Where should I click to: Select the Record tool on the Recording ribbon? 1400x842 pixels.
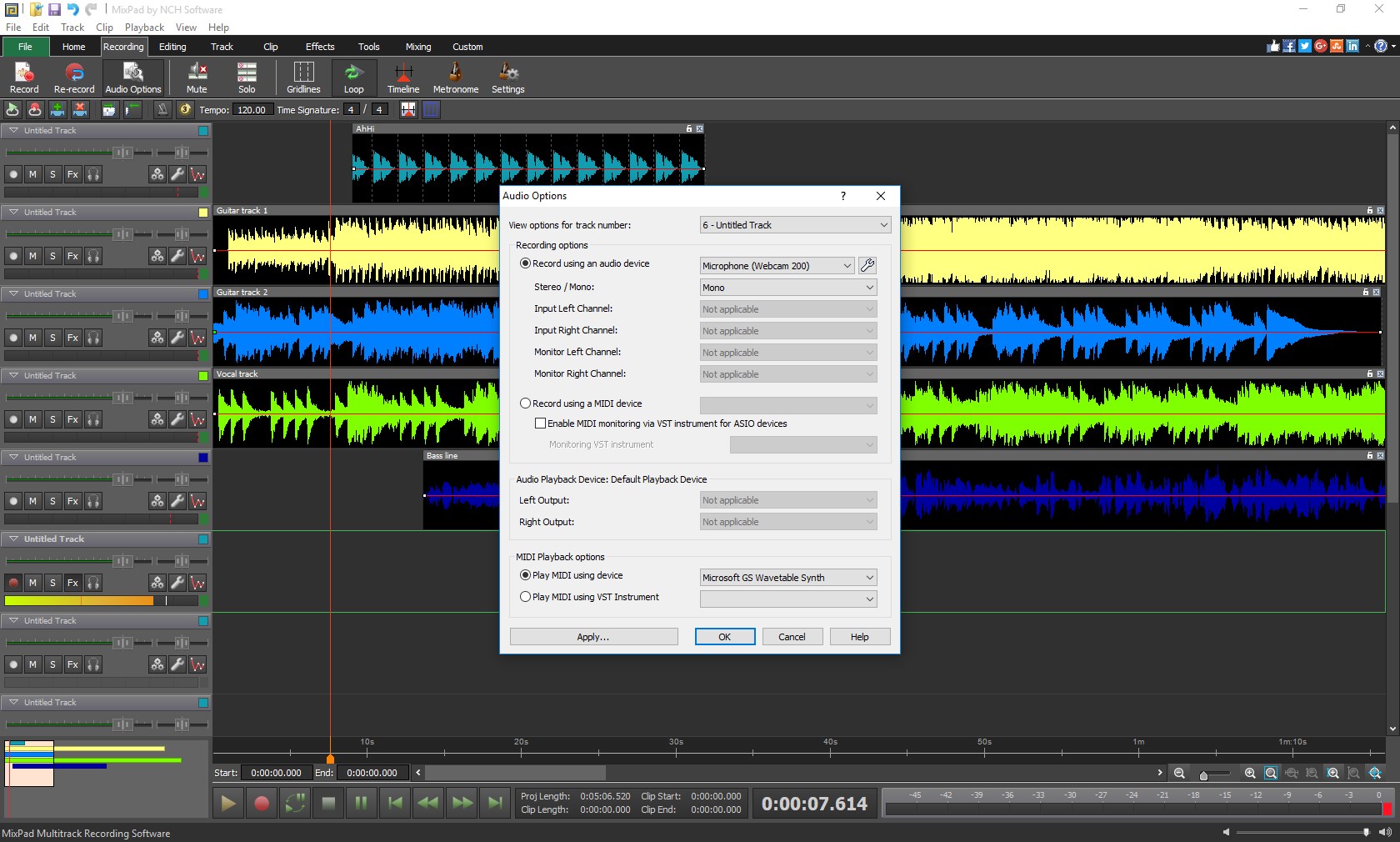pyautogui.click(x=24, y=78)
